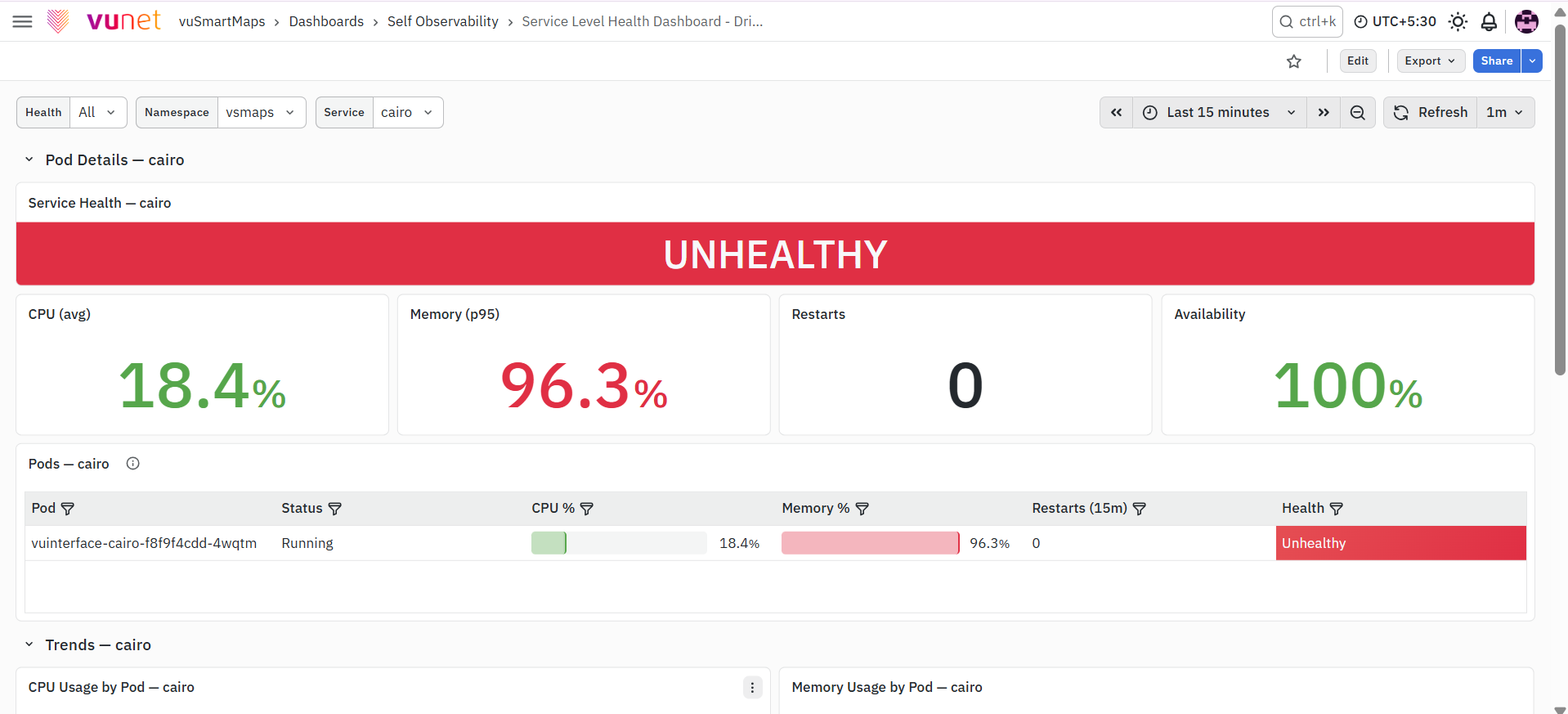
Task: Click the Edit button
Action: coord(1358,61)
